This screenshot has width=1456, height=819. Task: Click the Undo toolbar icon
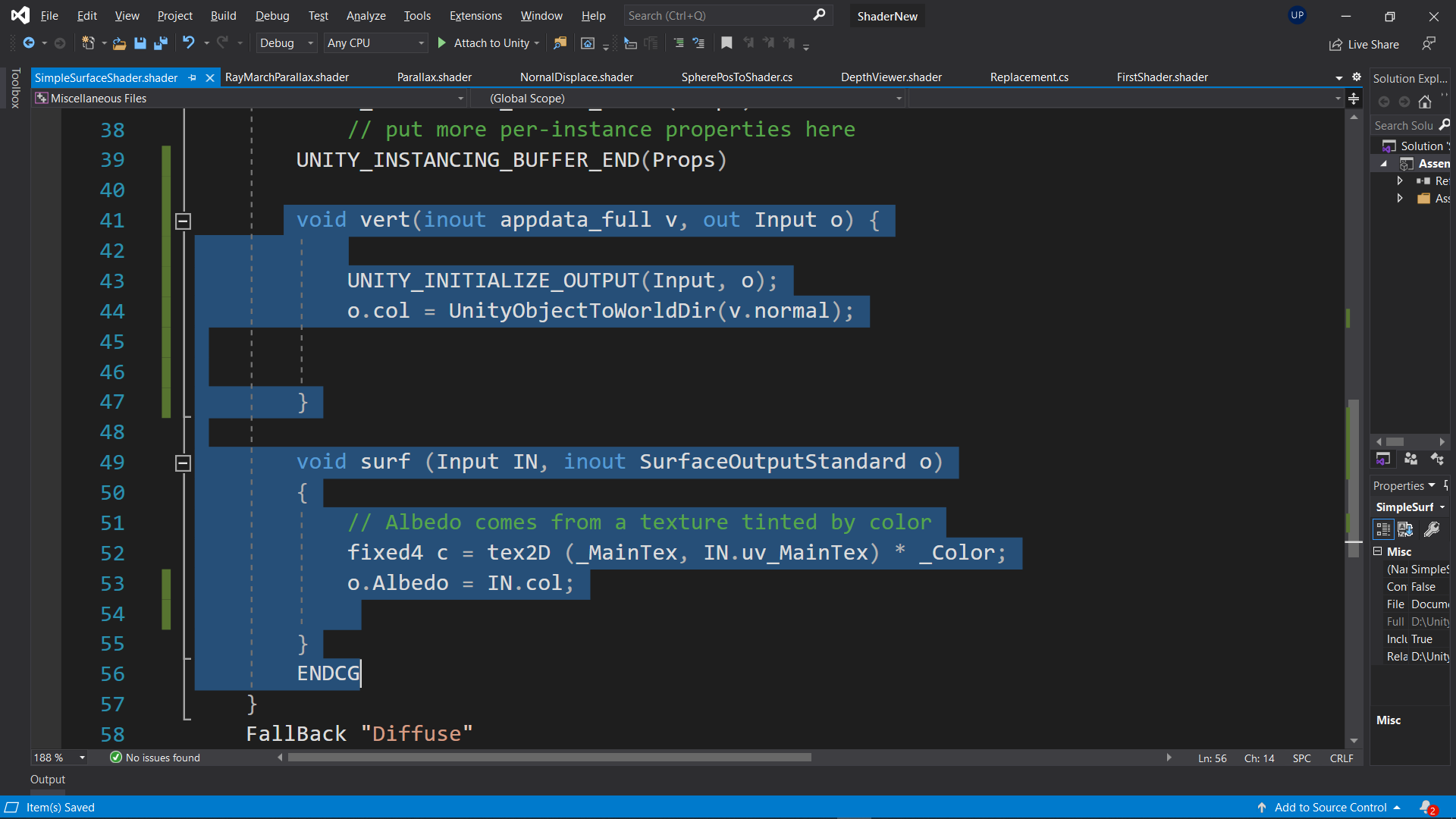pyautogui.click(x=190, y=43)
